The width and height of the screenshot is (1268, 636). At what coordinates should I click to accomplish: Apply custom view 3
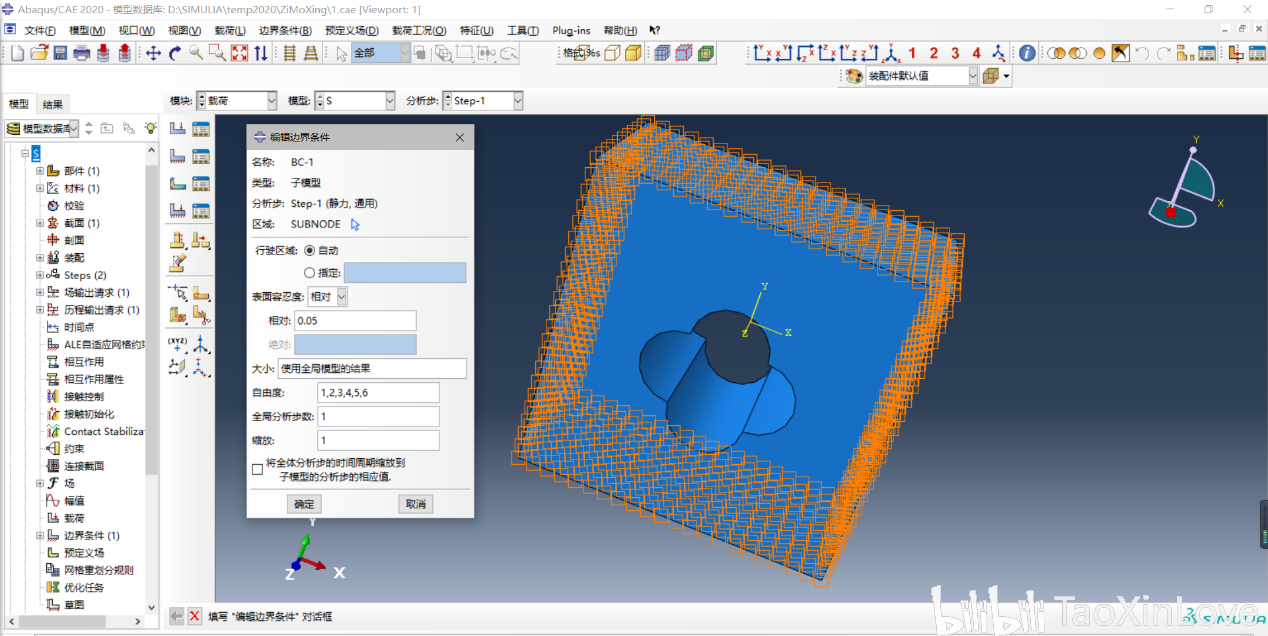click(x=955, y=53)
